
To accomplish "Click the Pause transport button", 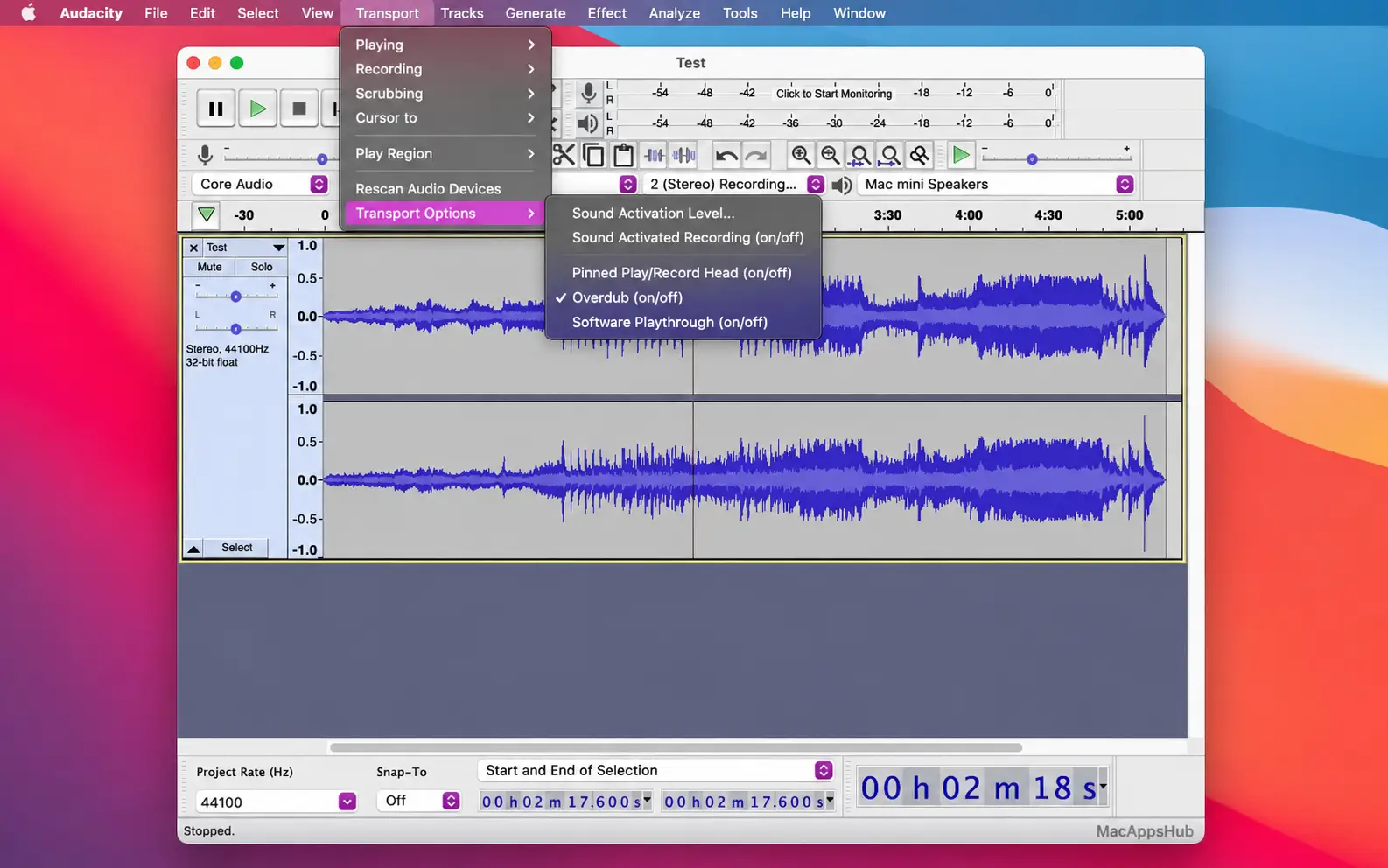I will [215, 108].
